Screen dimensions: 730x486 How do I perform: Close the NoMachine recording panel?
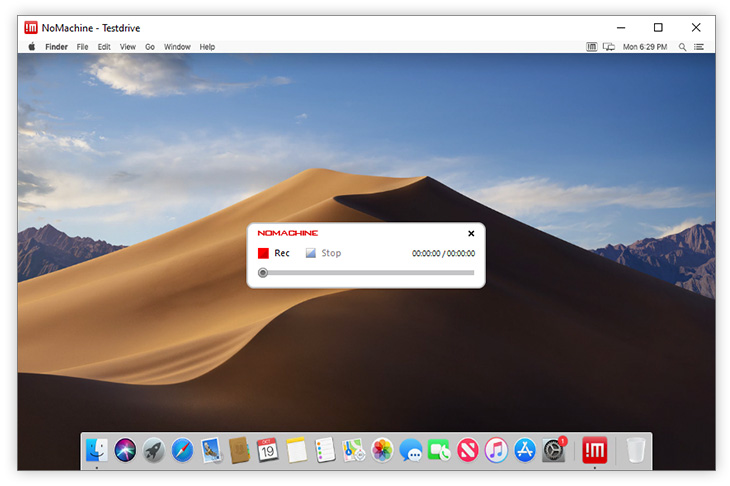(x=471, y=234)
